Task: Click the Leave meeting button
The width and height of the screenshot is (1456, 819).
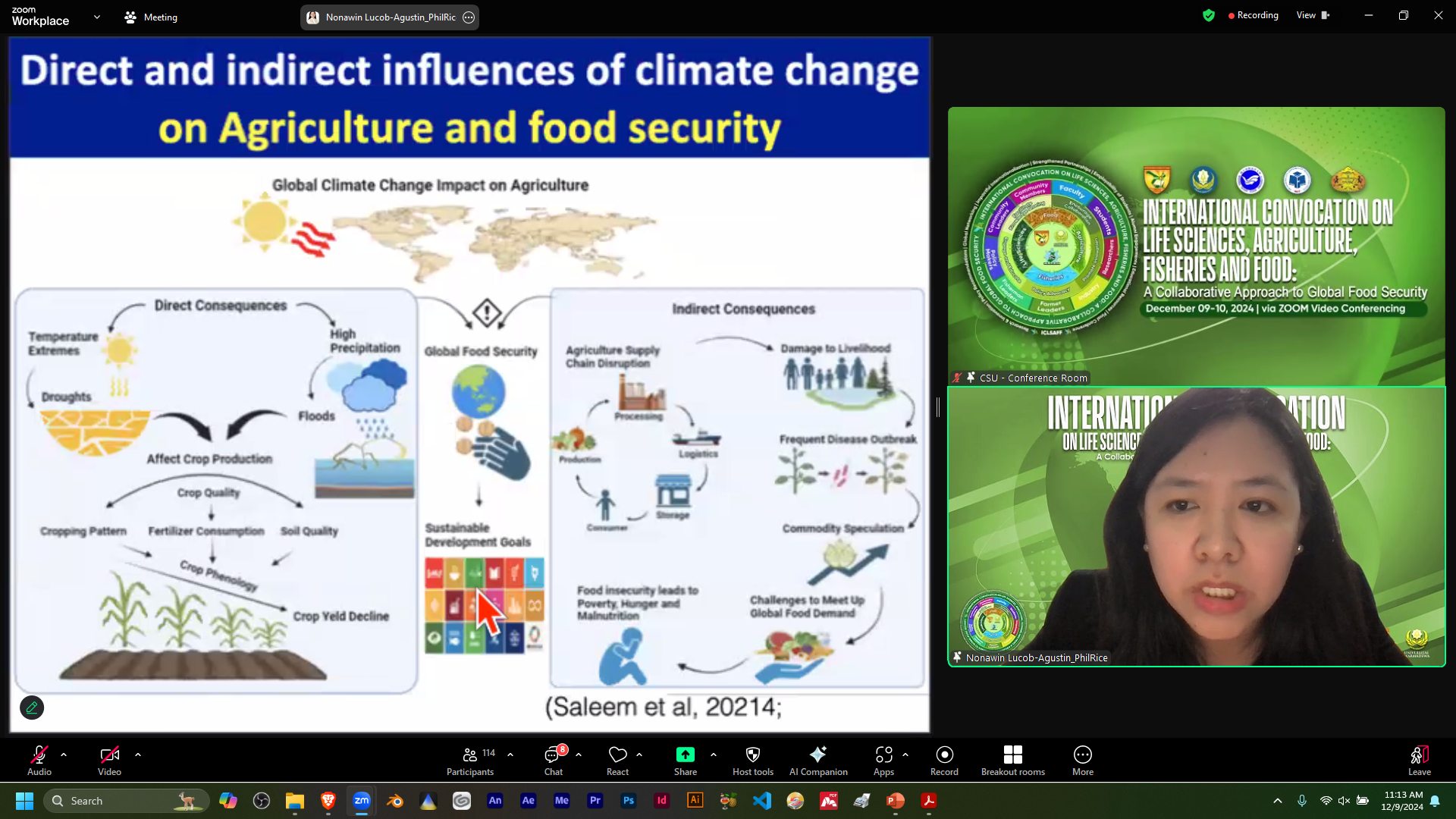Action: coord(1419,760)
